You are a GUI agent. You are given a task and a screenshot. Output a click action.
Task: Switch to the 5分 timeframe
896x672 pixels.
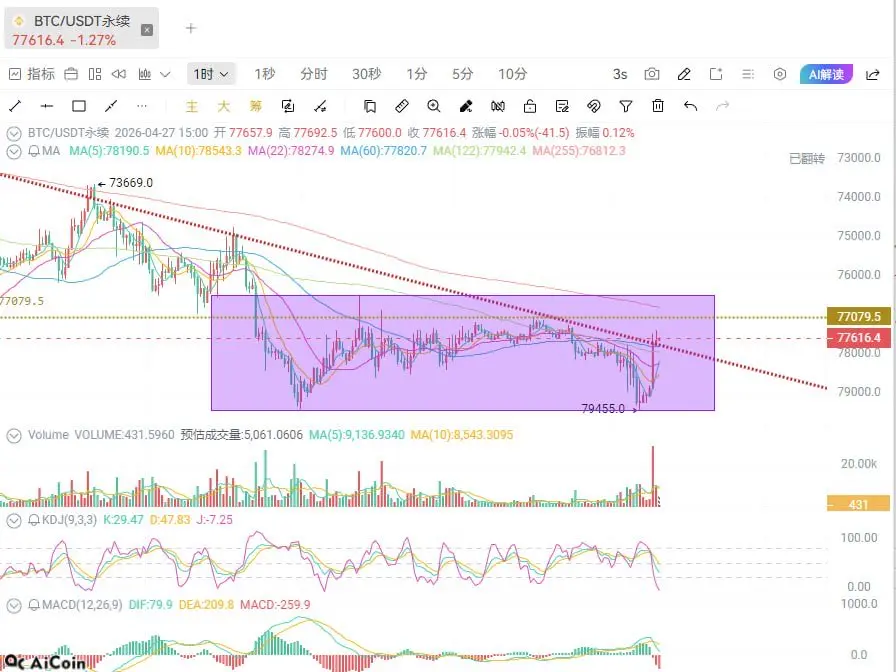462,74
